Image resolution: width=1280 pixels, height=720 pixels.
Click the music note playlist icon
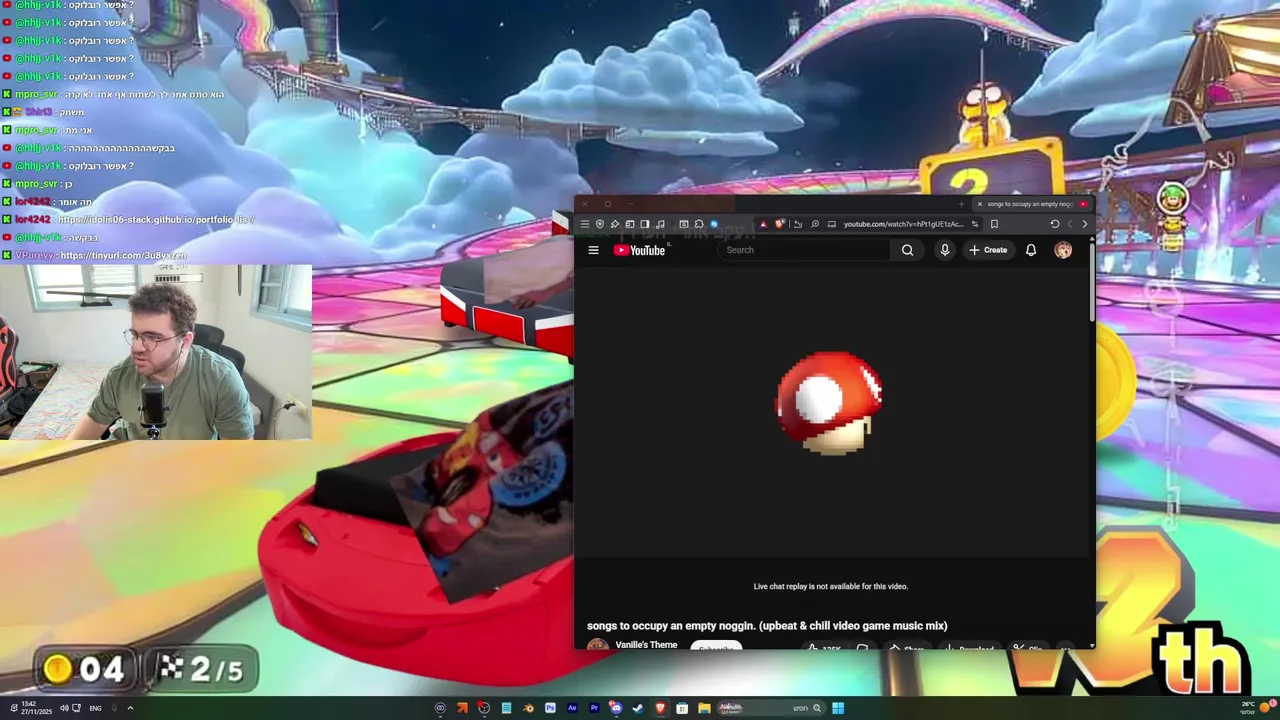[x=660, y=224]
